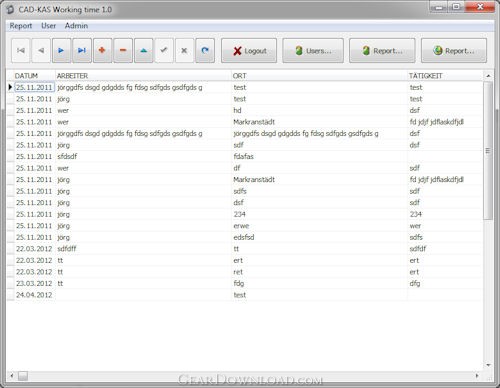The image size is (500, 388).
Task: Click the previous record arrow
Action: point(41,50)
